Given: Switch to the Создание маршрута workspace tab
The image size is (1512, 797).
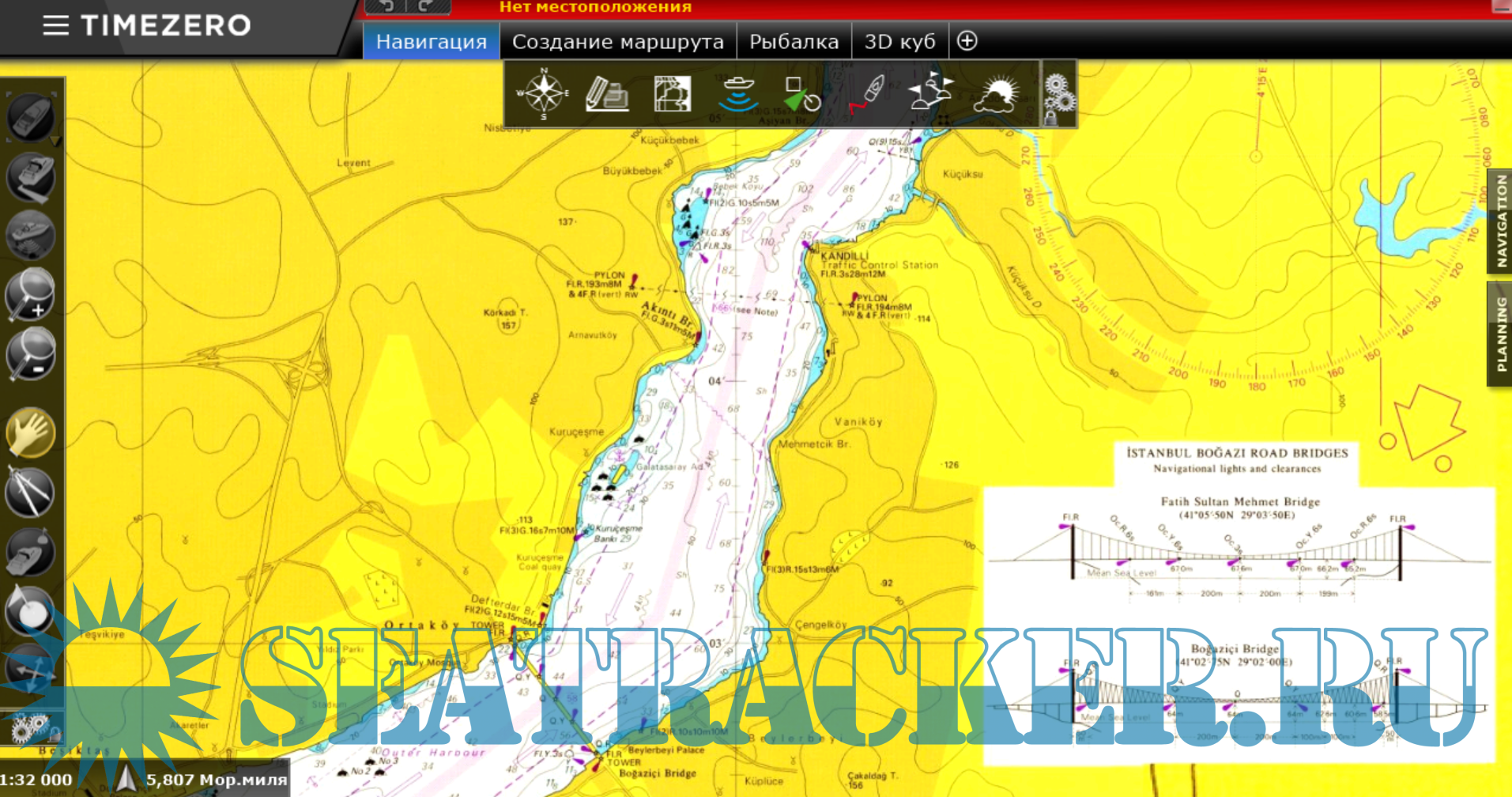Looking at the screenshot, I should tap(617, 42).
